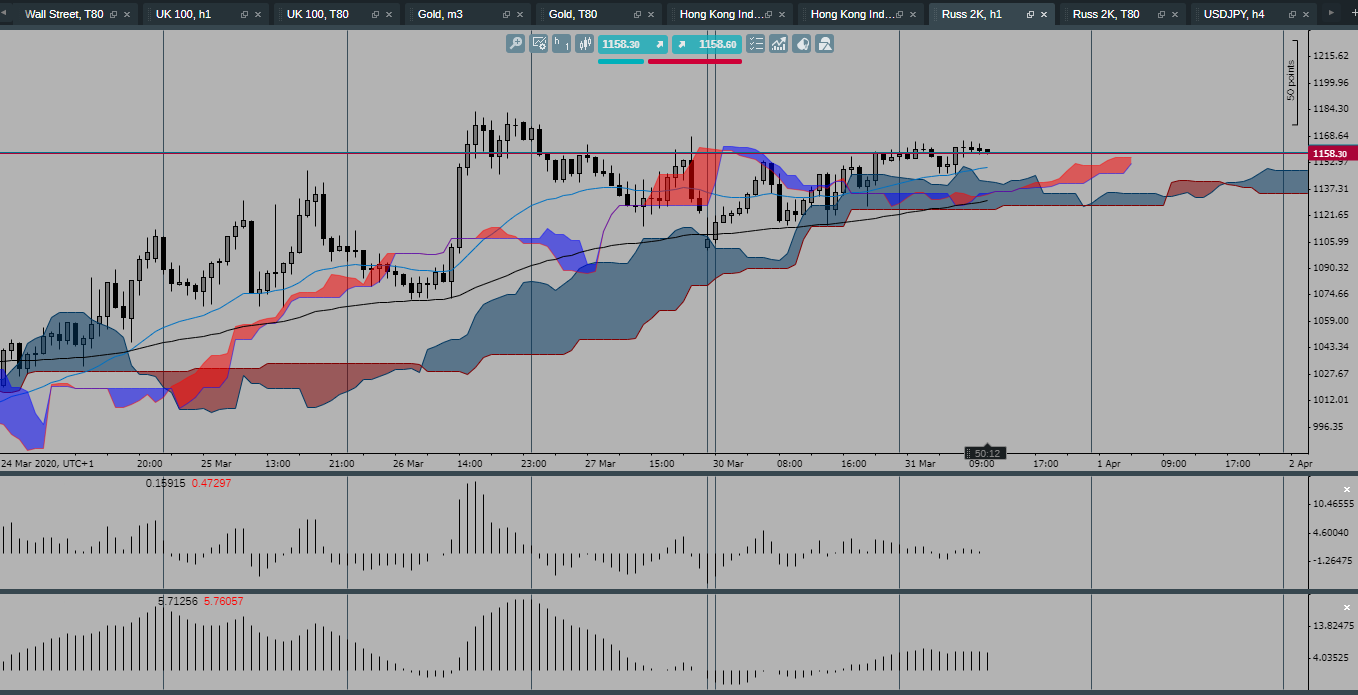Click the 30 Mar date axis label

click(x=728, y=464)
